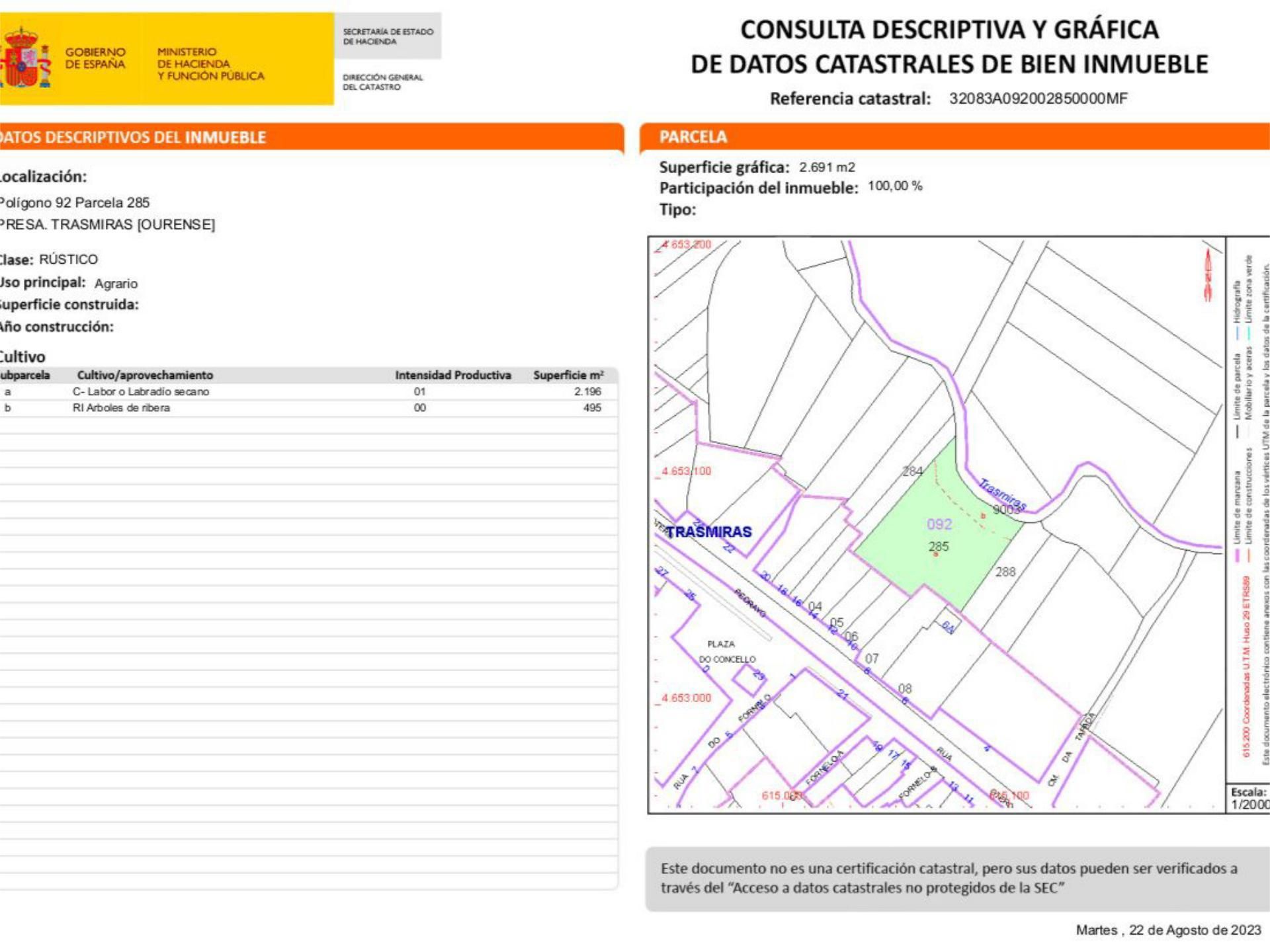Click the document title 'CONSULTA DESCRIPTIVA Y GRÁFICA'
1270x952 pixels.
(949, 30)
